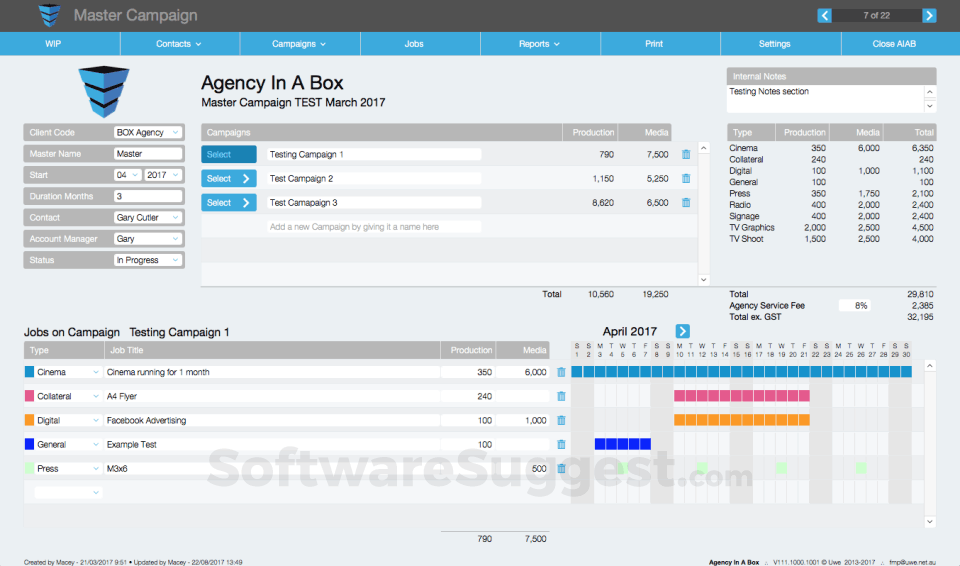Click the Agency In A Box logo
Screen dimensions: 960x566
click(103, 91)
